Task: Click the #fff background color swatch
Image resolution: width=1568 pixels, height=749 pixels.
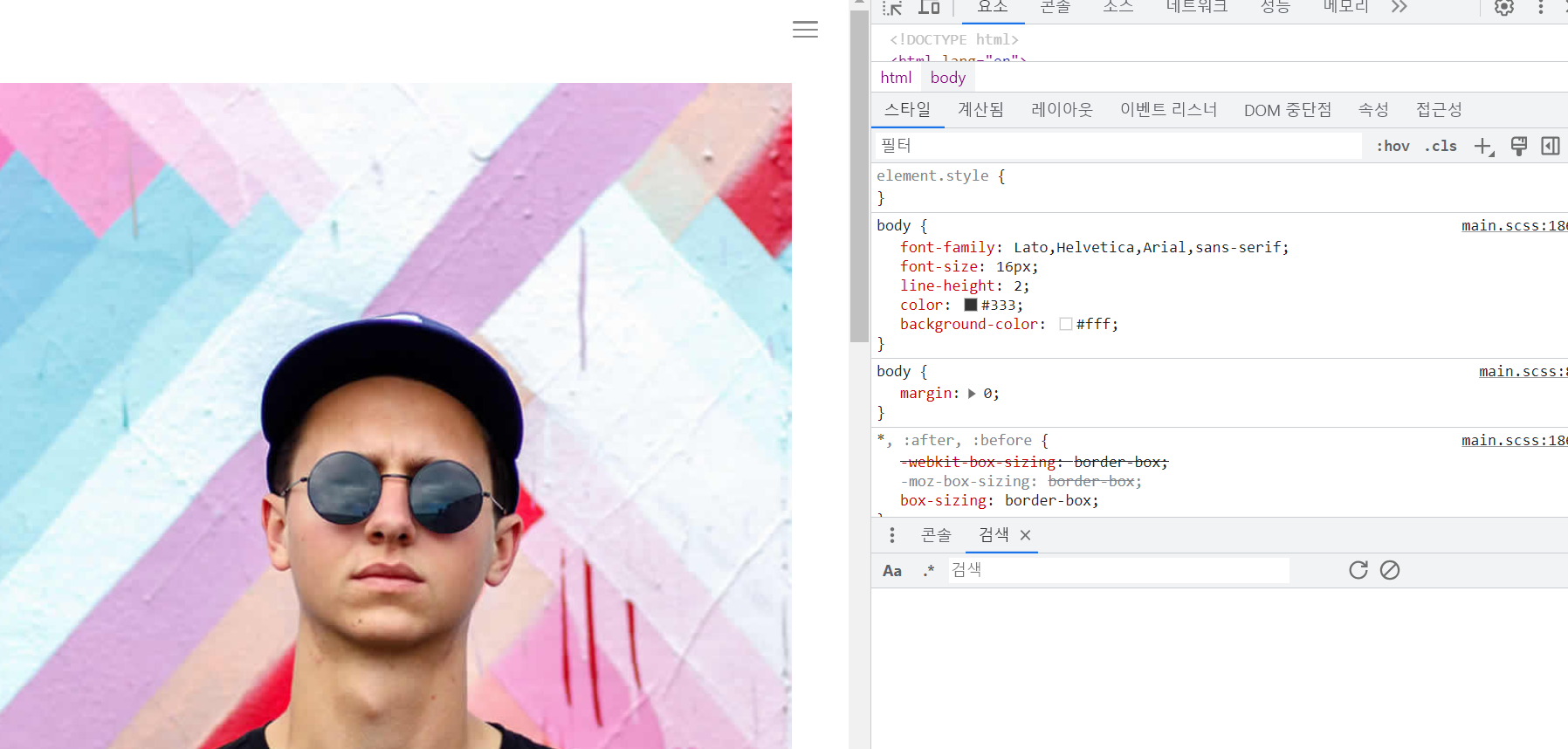Action: (1065, 324)
